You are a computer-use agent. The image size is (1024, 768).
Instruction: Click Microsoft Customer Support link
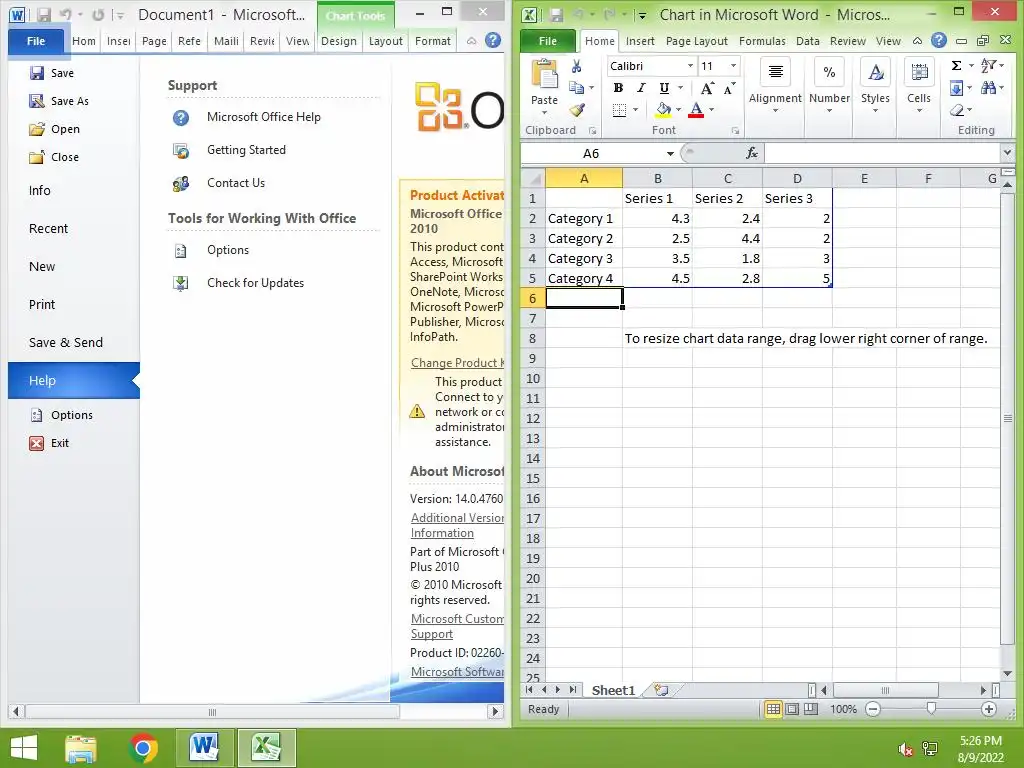[x=457, y=626]
